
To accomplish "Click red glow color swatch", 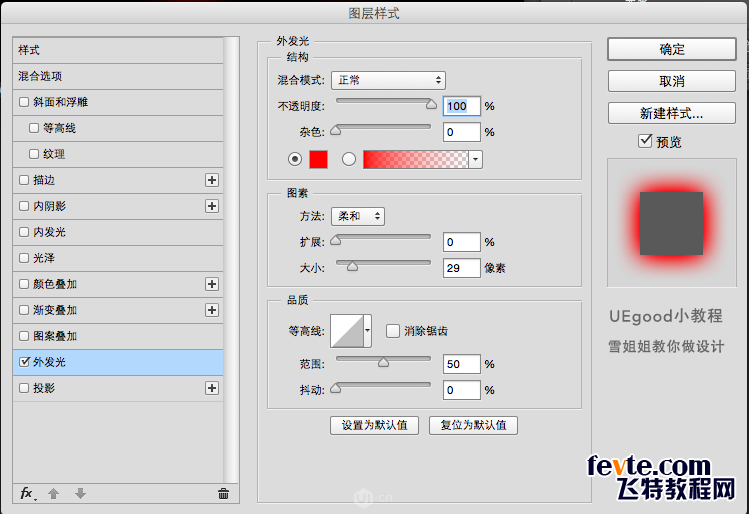I will [318, 159].
